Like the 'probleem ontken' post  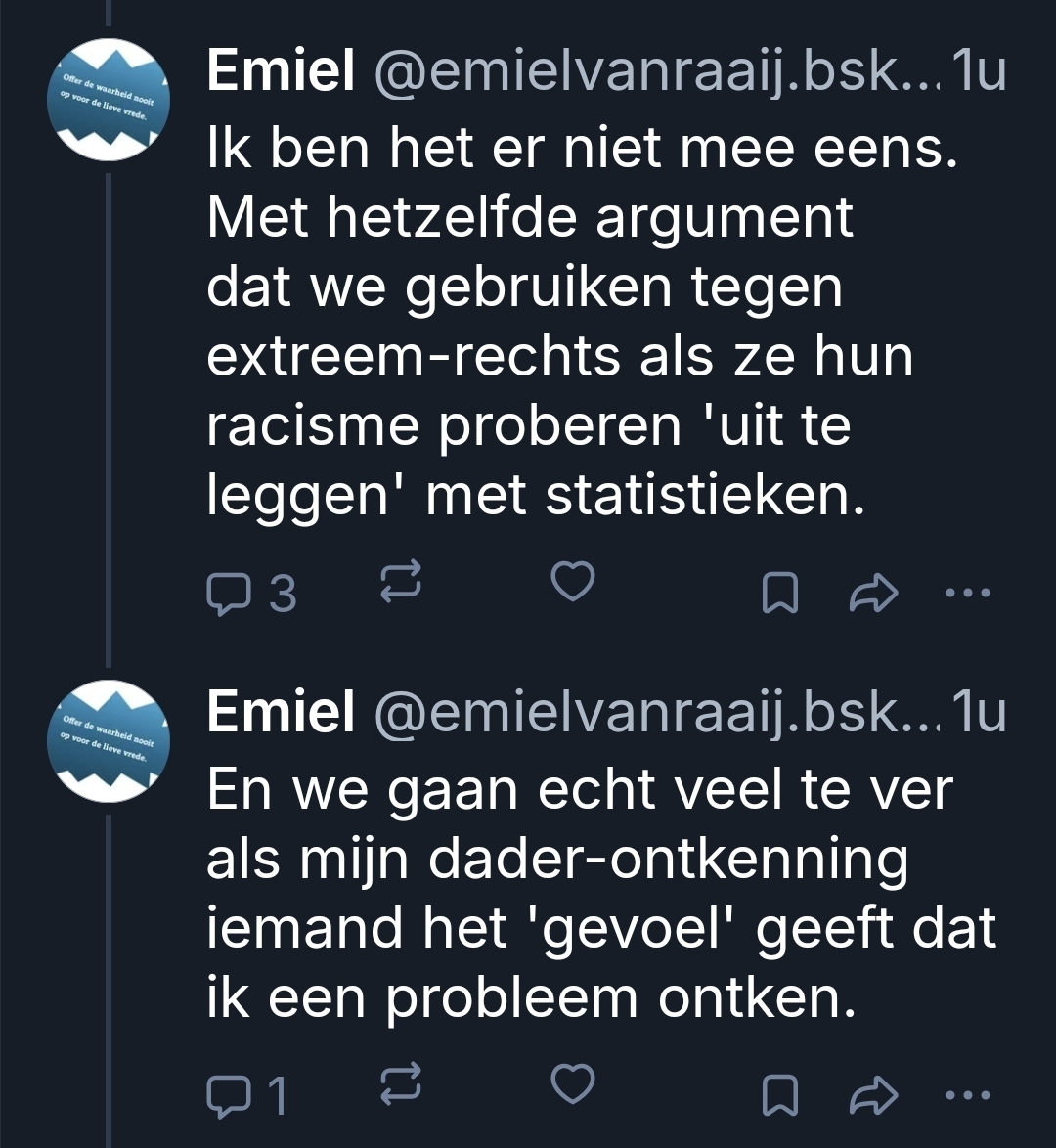pyautogui.click(x=573, y=1083)
